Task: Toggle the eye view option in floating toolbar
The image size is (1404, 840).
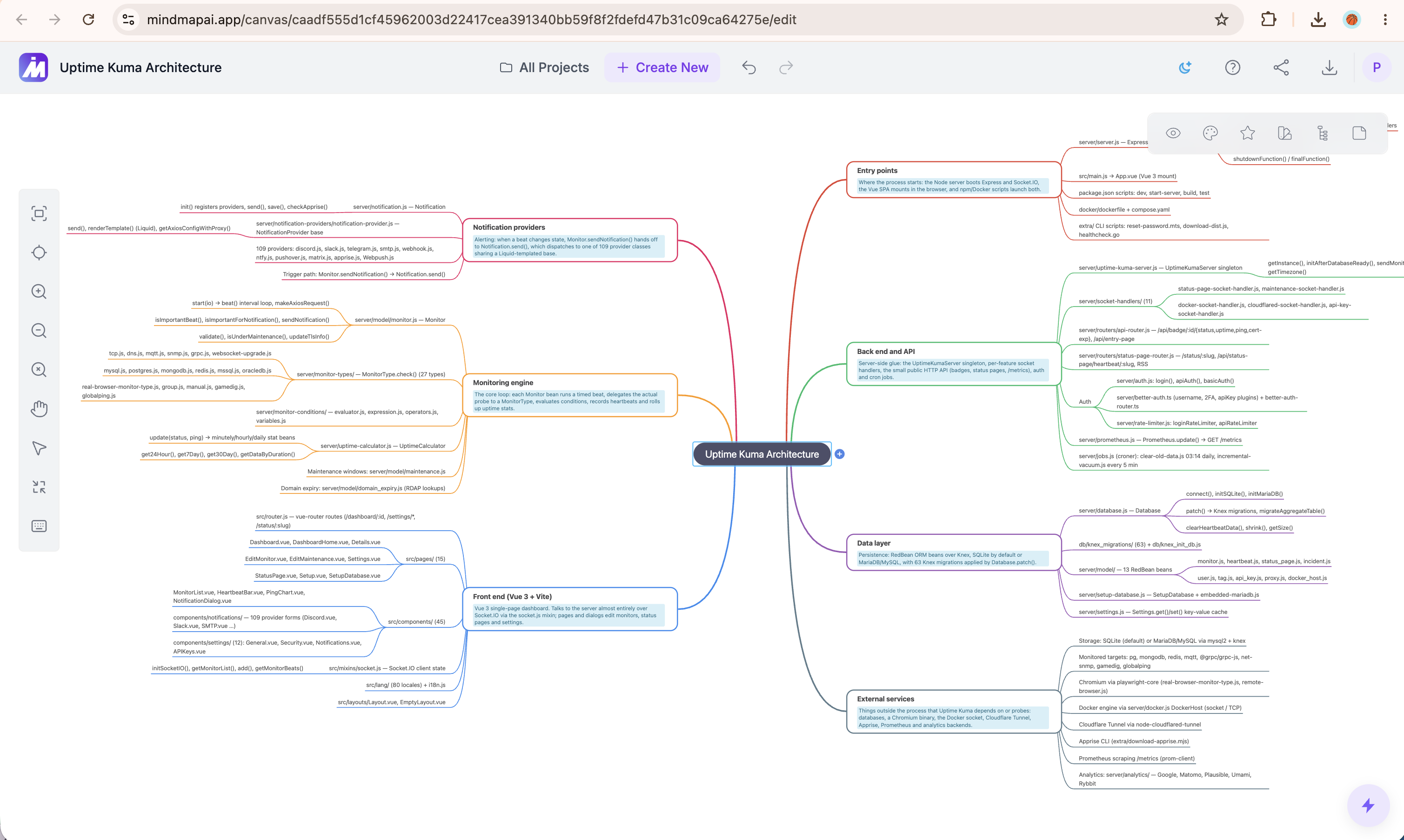Action: [1173, 133]
